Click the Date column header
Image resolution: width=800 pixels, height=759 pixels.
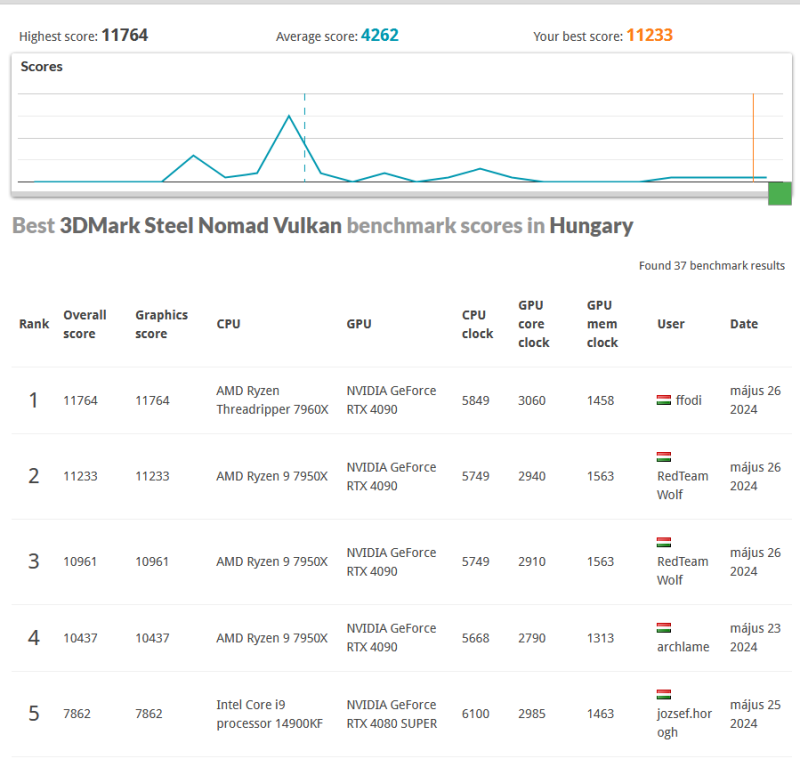point(744,324)
